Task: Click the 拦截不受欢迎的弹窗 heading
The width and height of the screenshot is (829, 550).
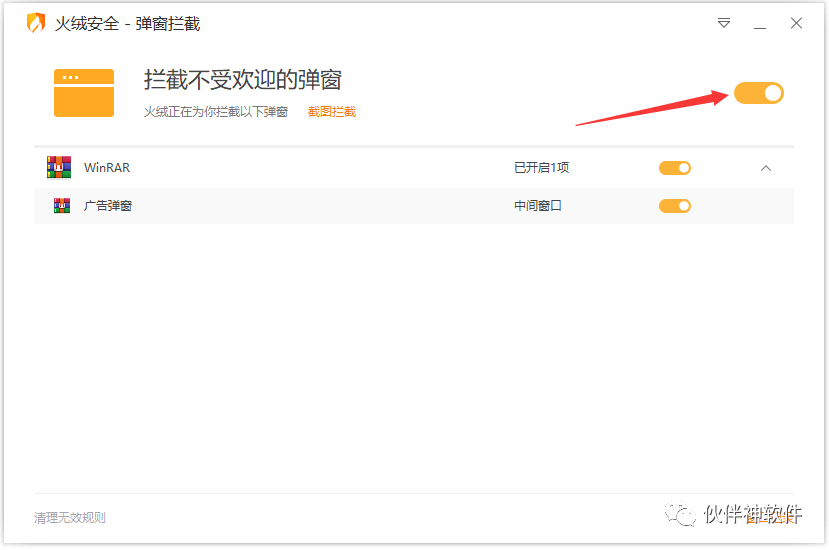Action: (243, 80)
